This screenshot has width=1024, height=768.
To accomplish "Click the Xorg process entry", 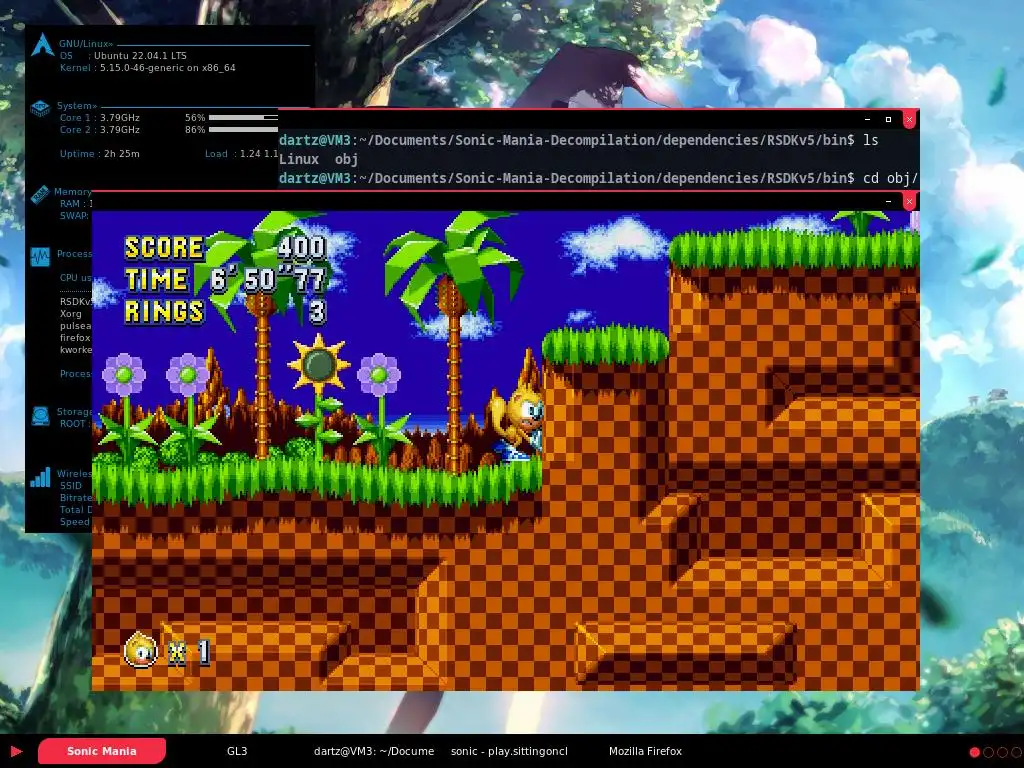I will pos(71,313).
